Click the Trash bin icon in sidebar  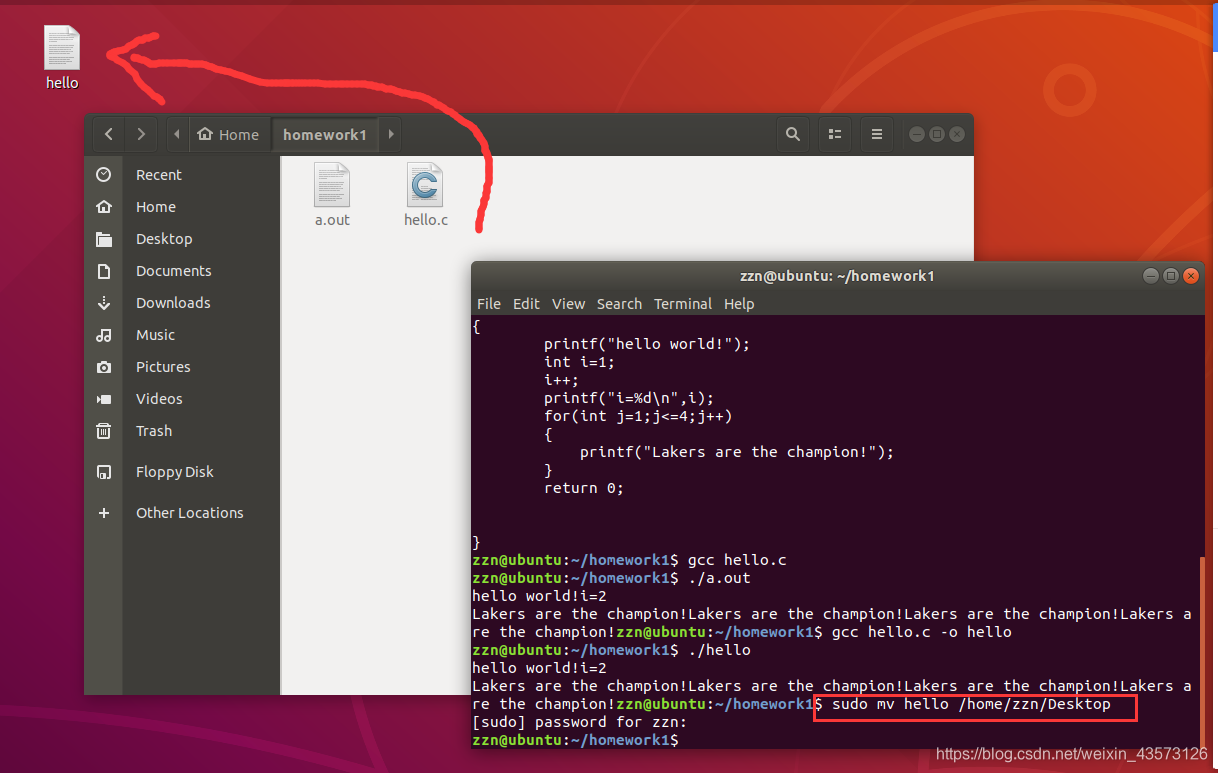pos(104,431)
